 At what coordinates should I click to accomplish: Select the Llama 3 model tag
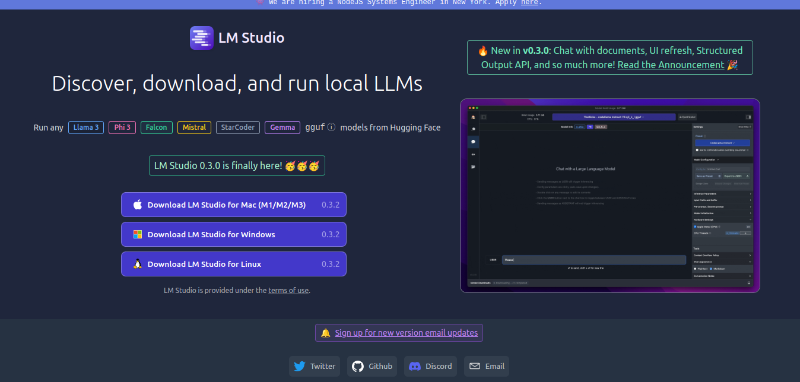pyautogui.click(x=86, y=128)
